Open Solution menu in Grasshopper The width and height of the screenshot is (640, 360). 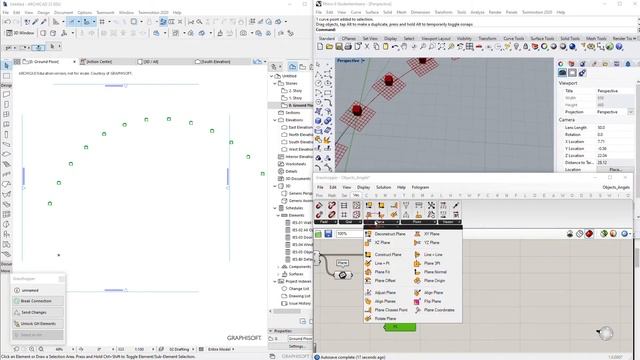[383, 187]
